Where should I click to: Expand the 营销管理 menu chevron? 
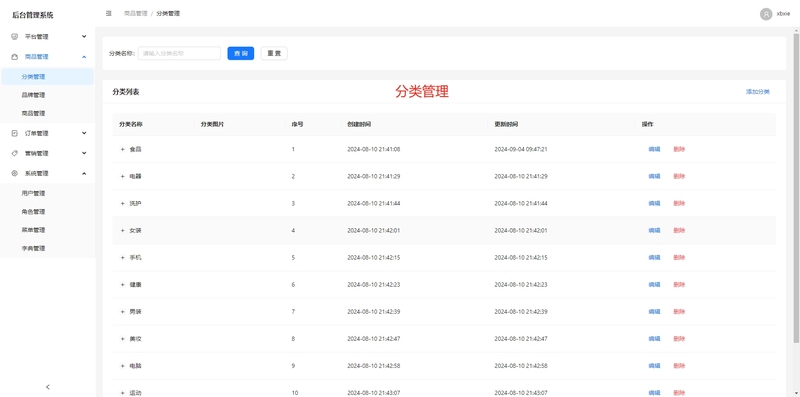(84, 153)
